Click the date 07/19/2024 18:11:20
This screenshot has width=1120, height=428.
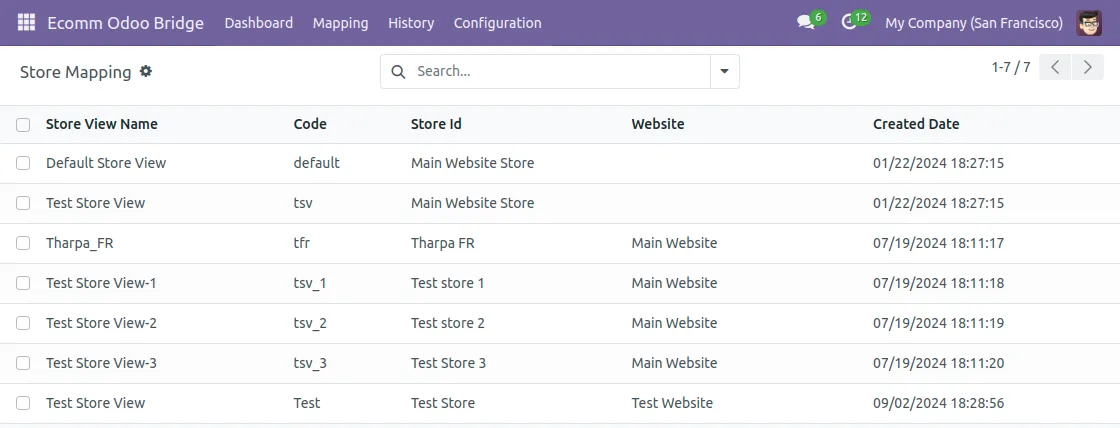coord(939,363)
